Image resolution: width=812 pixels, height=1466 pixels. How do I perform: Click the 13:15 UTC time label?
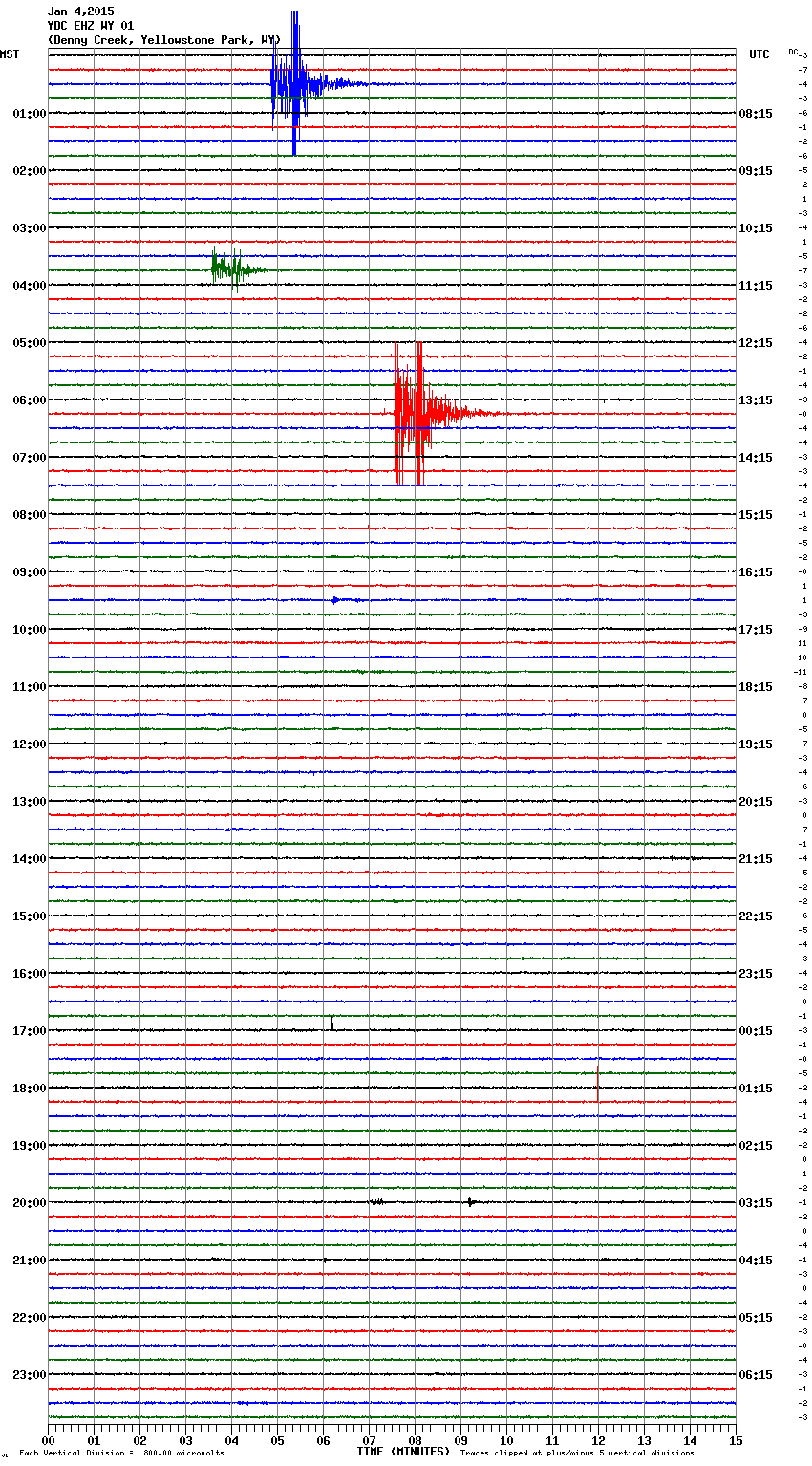[756, 400]
